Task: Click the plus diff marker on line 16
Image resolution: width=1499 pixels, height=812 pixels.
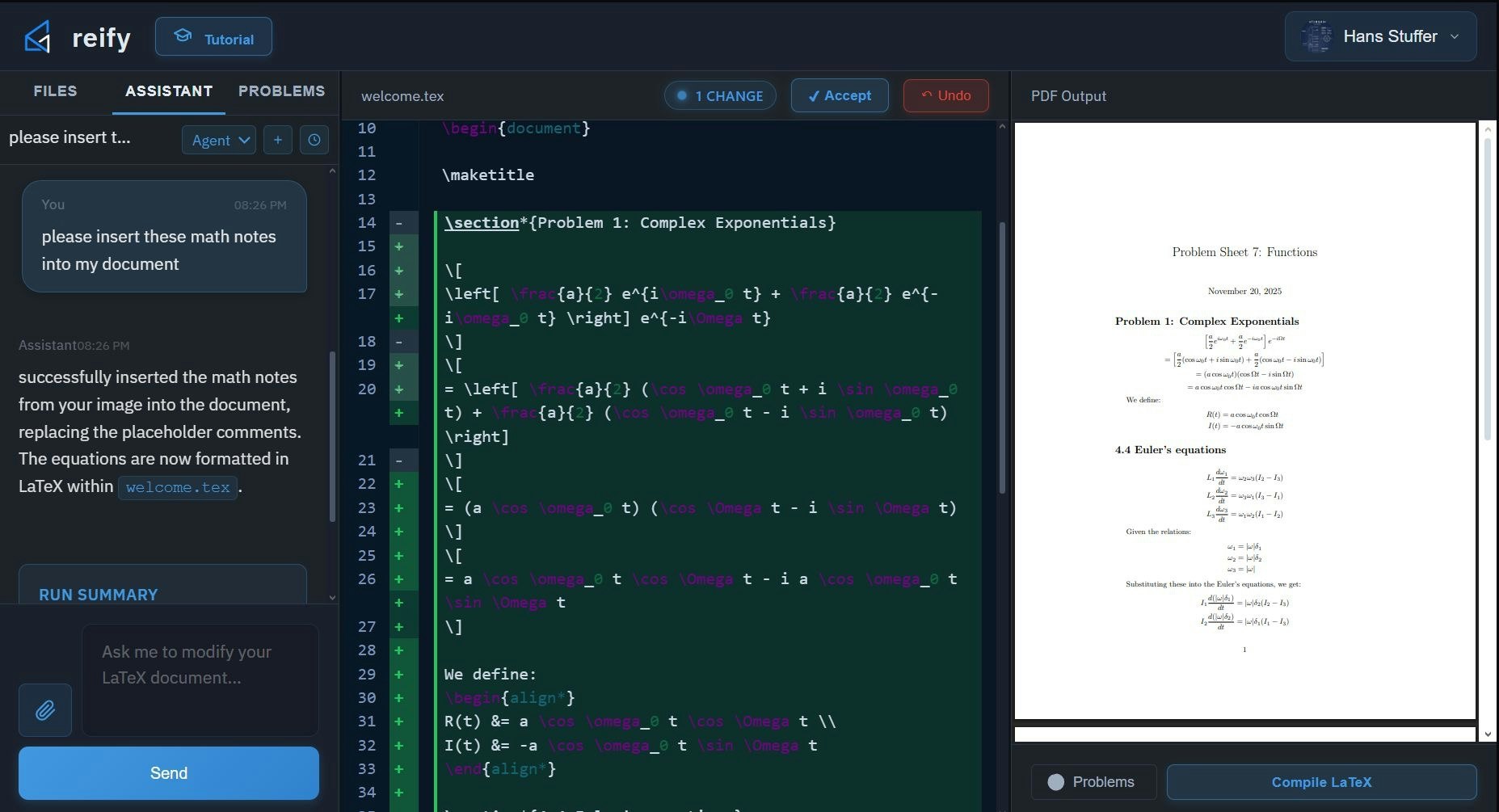Action: 400,271
